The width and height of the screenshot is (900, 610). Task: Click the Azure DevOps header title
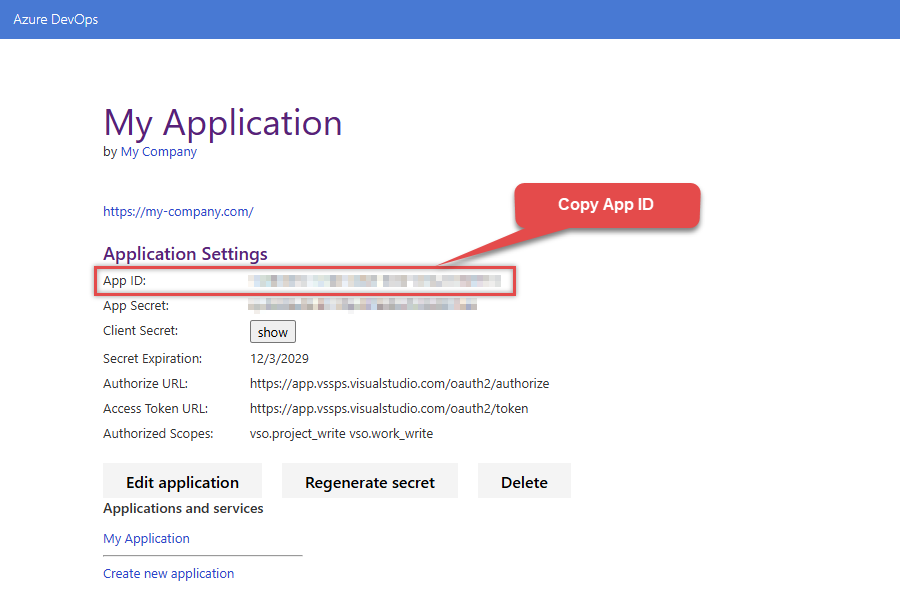coord(56,20)
